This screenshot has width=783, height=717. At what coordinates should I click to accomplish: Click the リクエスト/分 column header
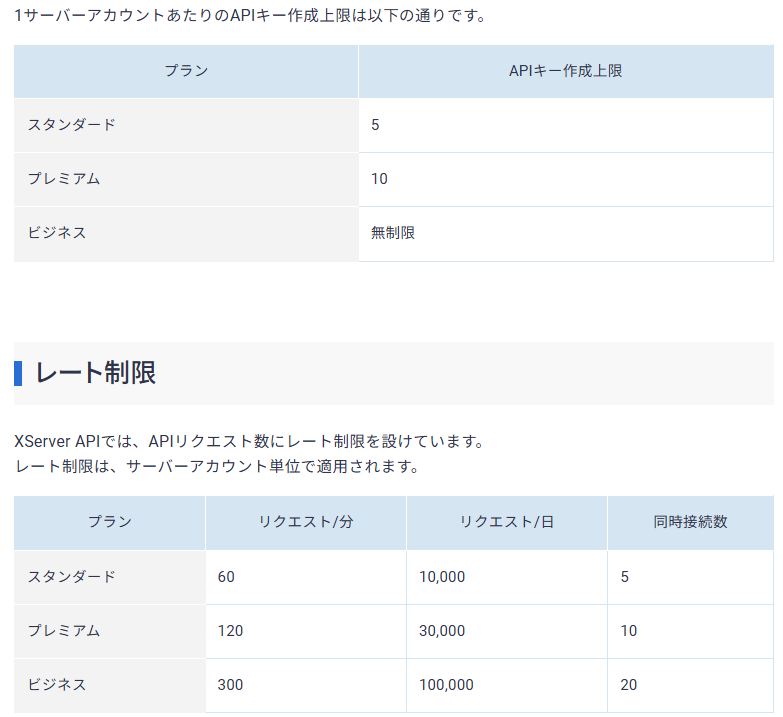[306, 522]
